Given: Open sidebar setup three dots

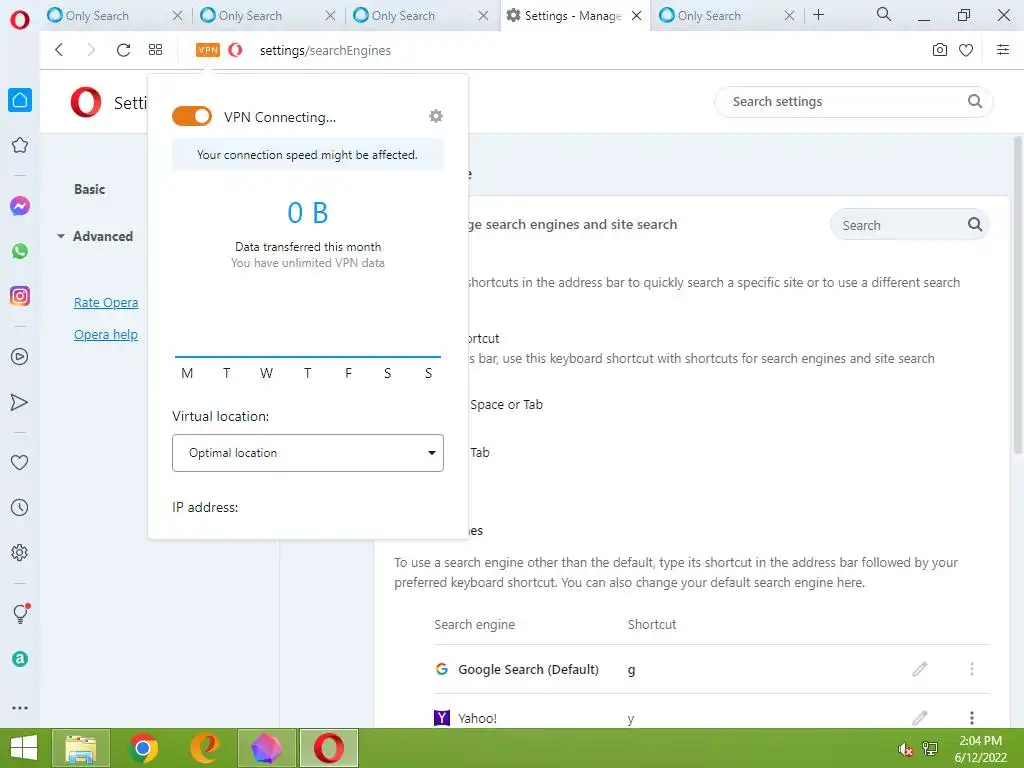Looking at the screenshot, I should coord(20,708).
